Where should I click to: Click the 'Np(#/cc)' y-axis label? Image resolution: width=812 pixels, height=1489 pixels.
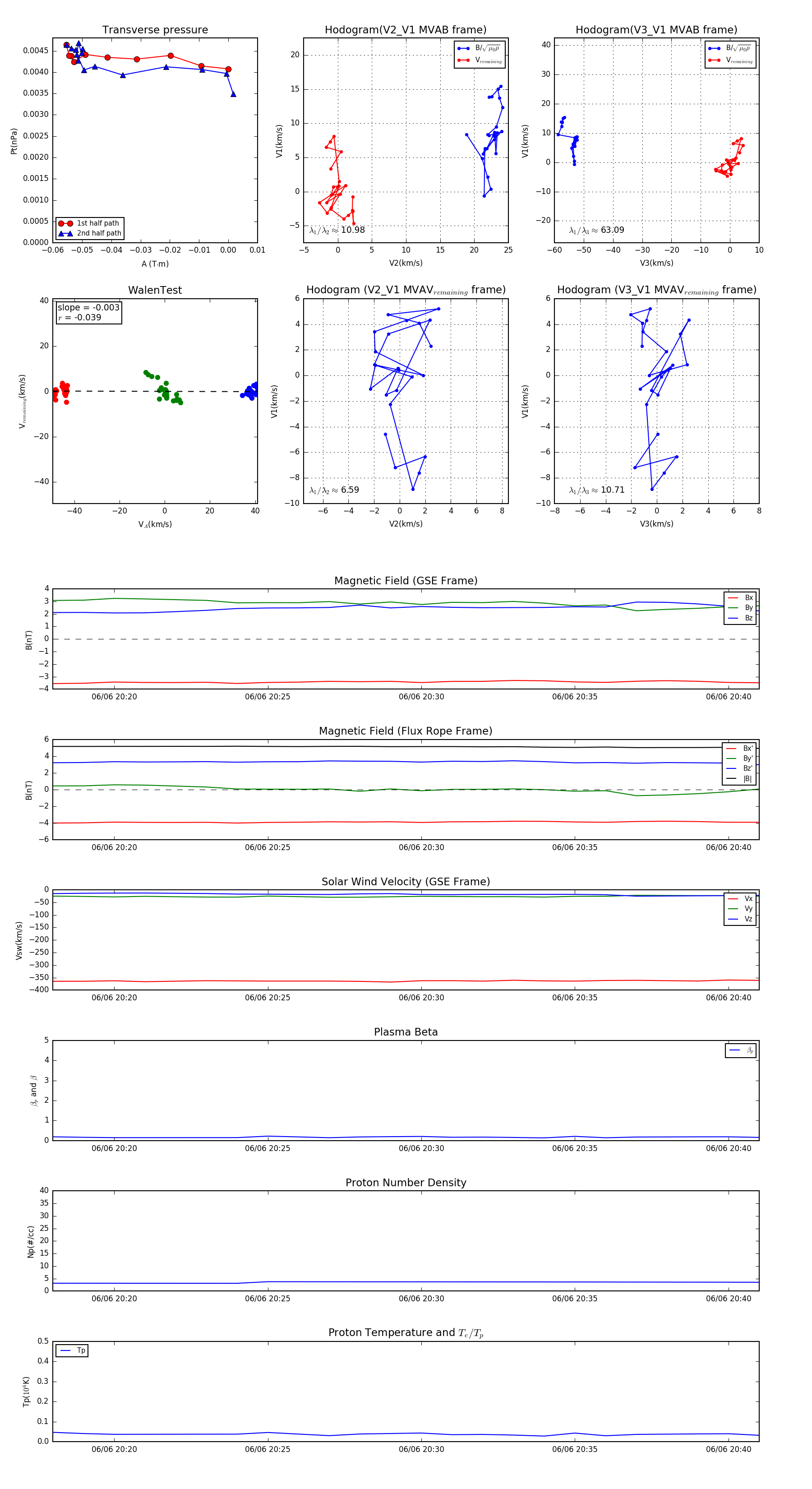pyautogui.click(x=31, y=1242)
